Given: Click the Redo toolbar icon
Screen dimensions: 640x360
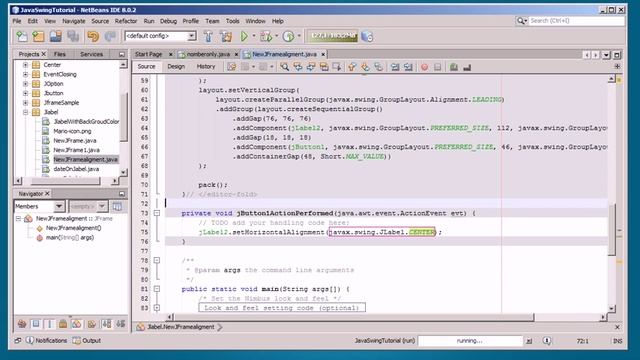Looking at the screenshot, I should [x=110, y=36].
